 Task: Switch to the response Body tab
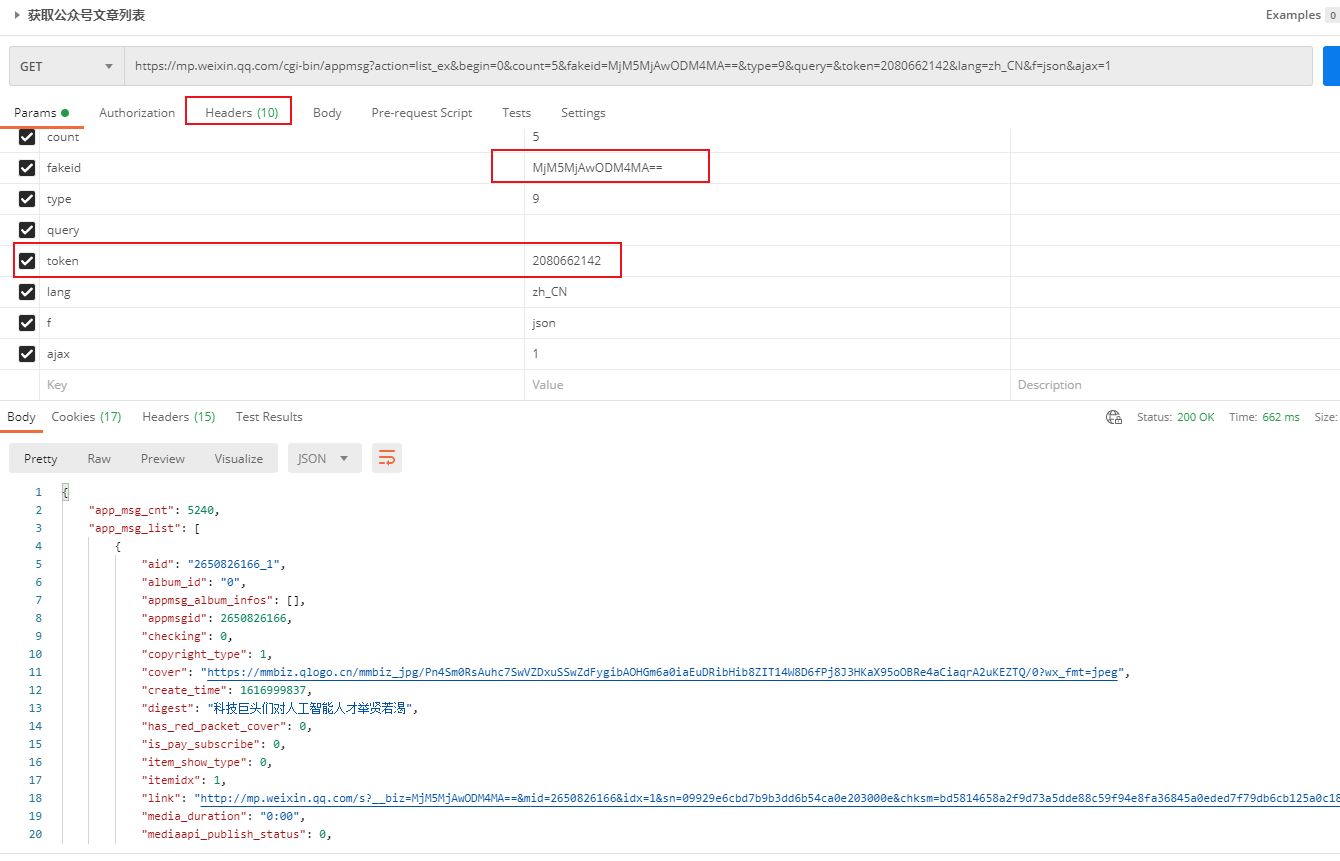21,417
